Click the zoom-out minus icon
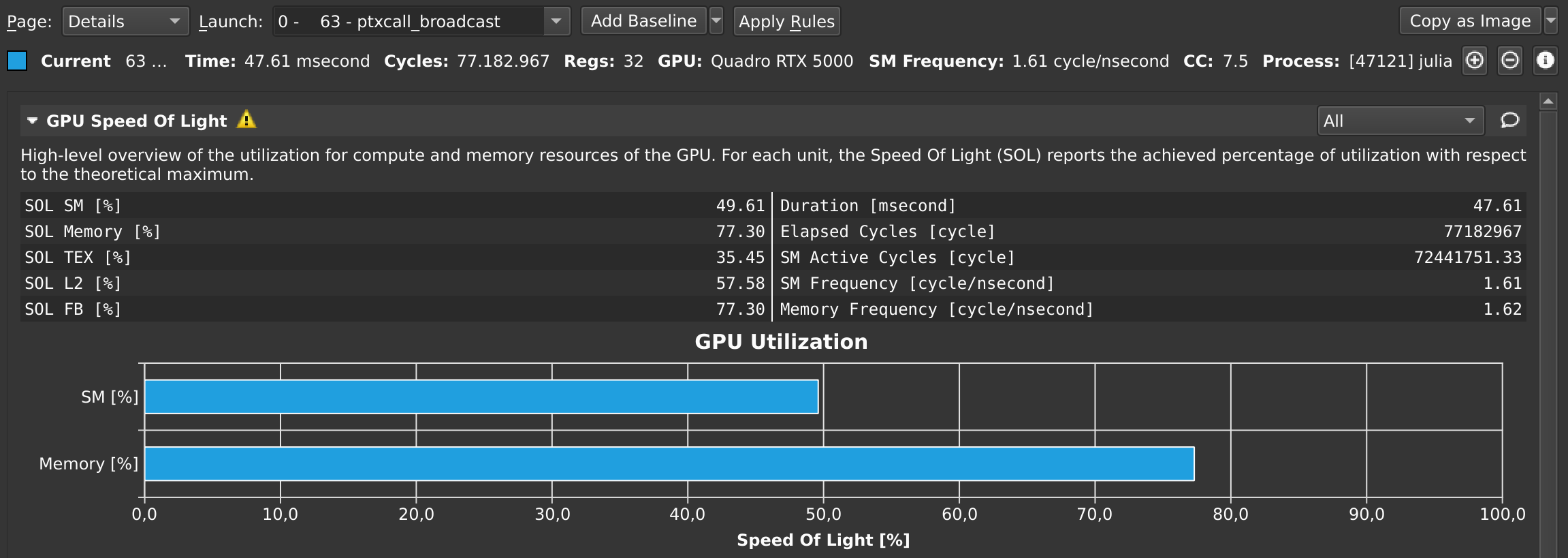Viewport: 1568px width, 558px height. 1510,61
